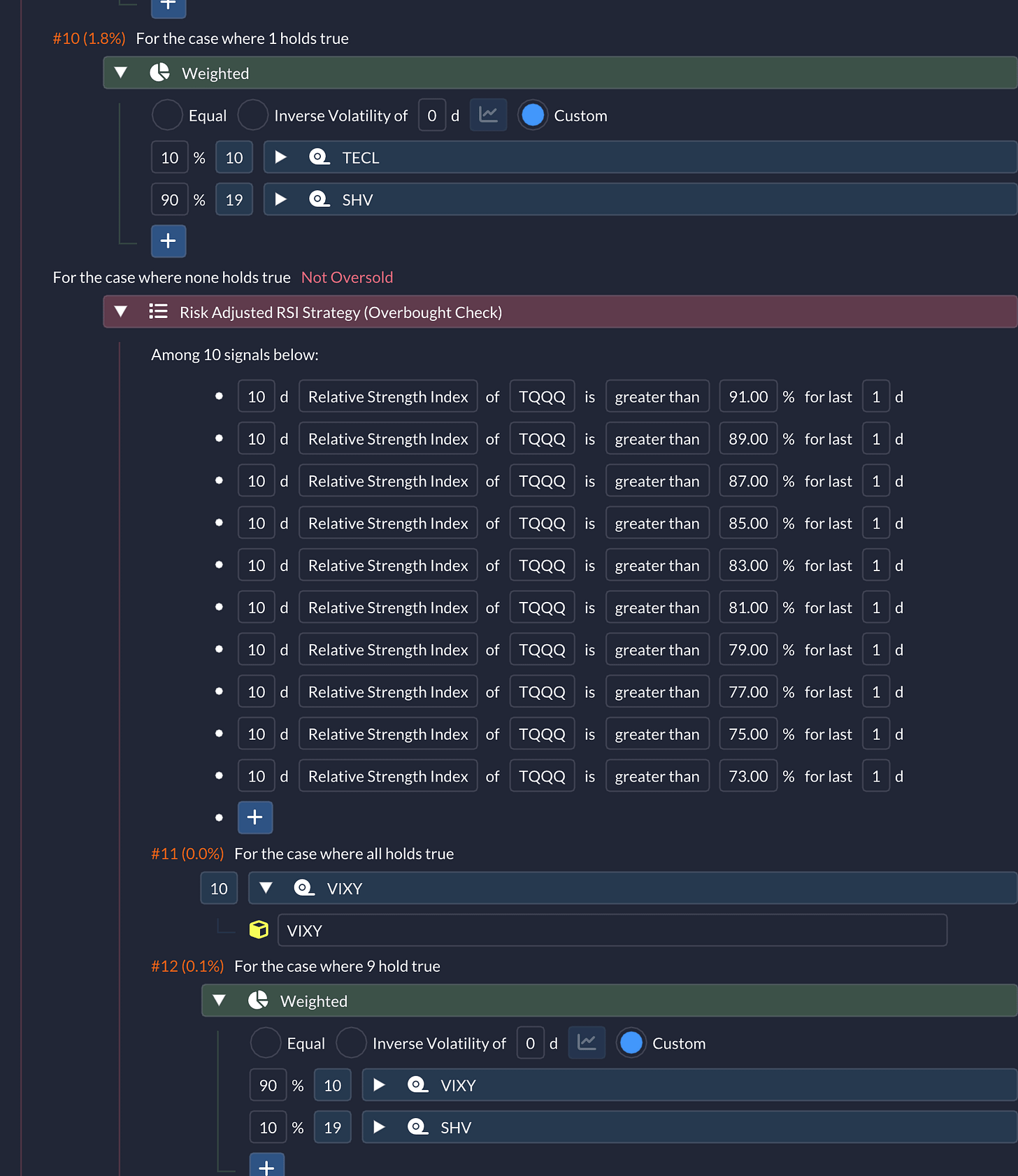Expand the SHV node in the #12 block
This screenshot has width=1018, height=1176.
pos(380,1127)
